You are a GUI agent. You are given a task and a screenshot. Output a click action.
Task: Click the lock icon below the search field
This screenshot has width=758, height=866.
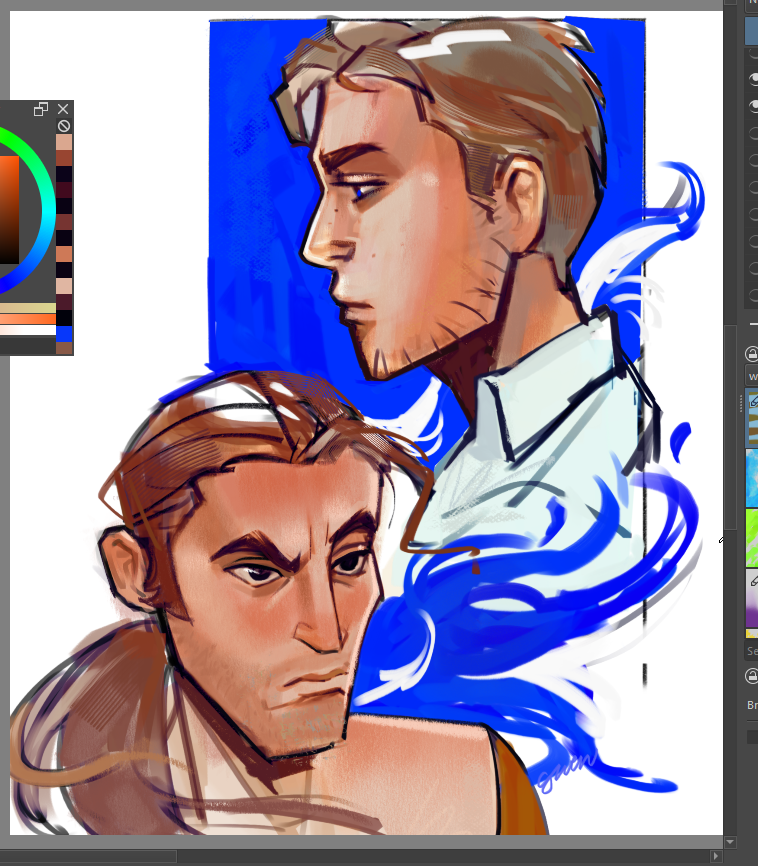click(x=752, y=676)
